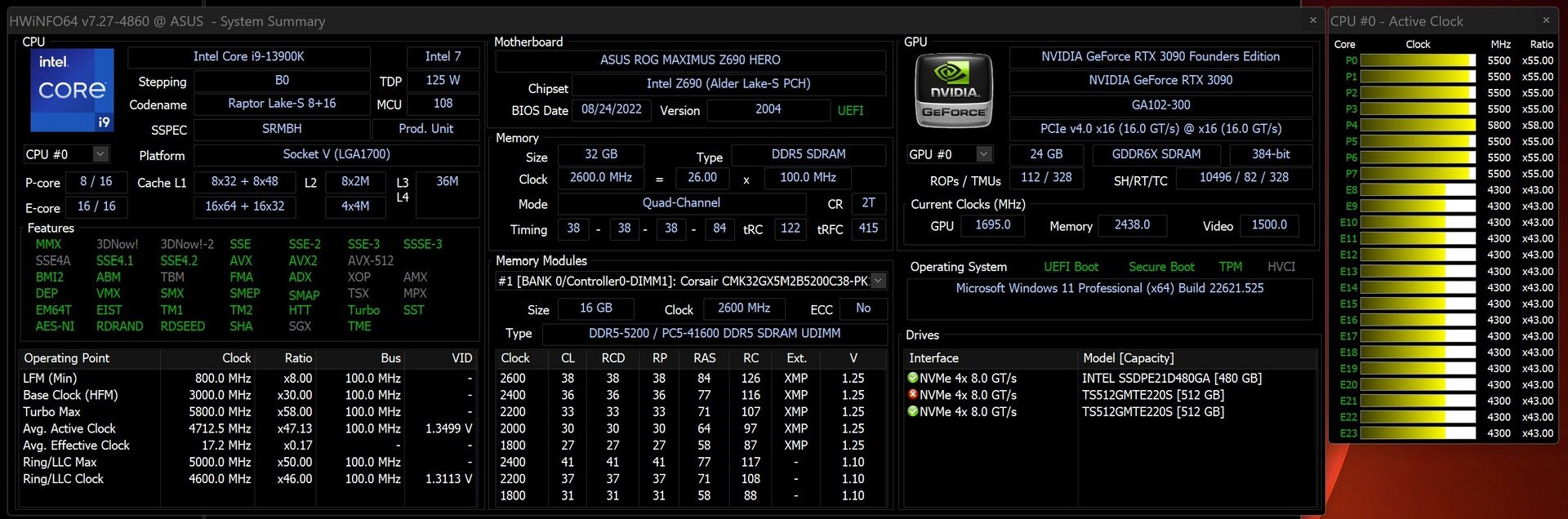Click the 125 W TDP value
The height and width of the screenshot is (519, 1568).
[x=443, y=80]
